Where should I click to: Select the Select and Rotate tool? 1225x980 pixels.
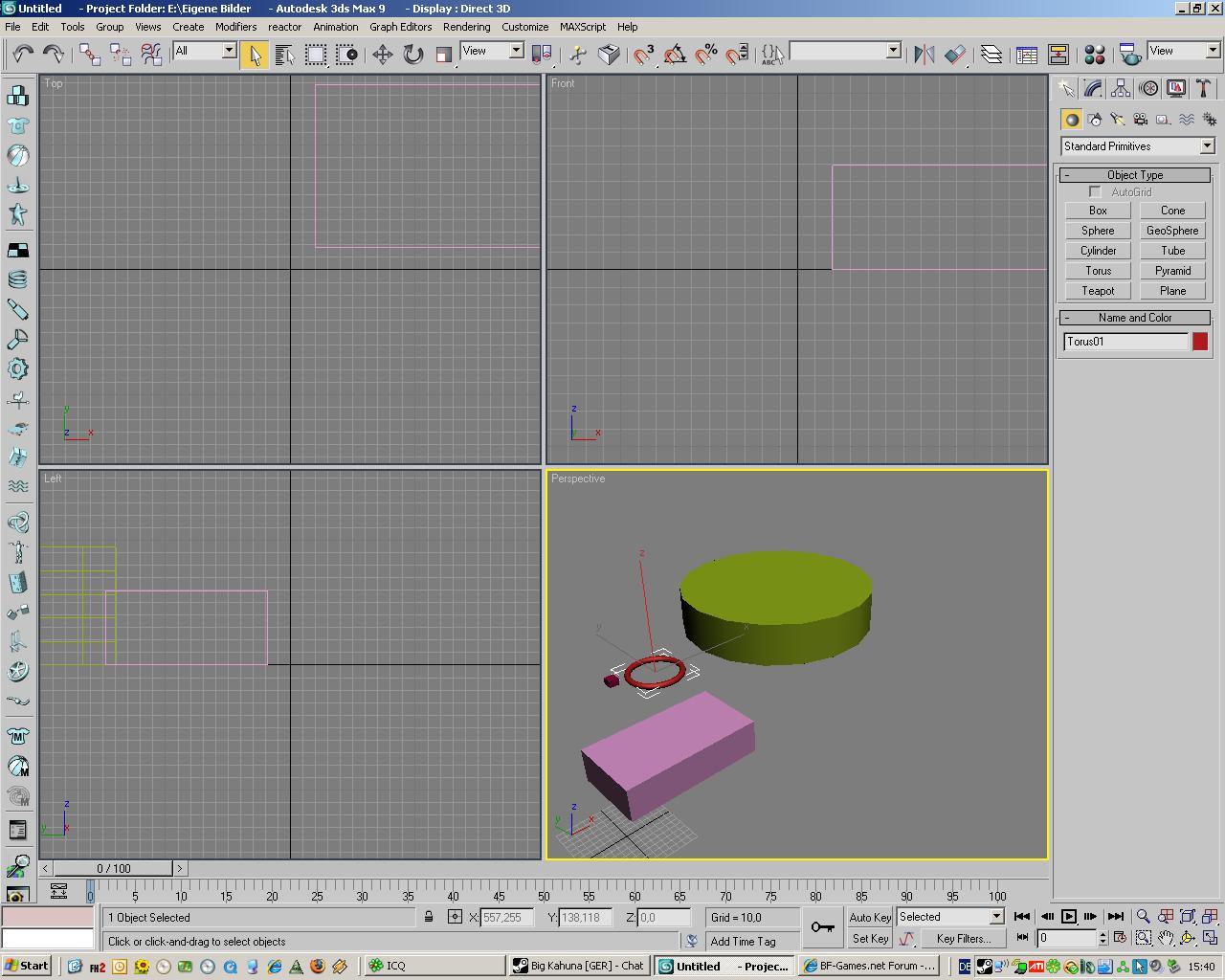(x=412, y=55)
